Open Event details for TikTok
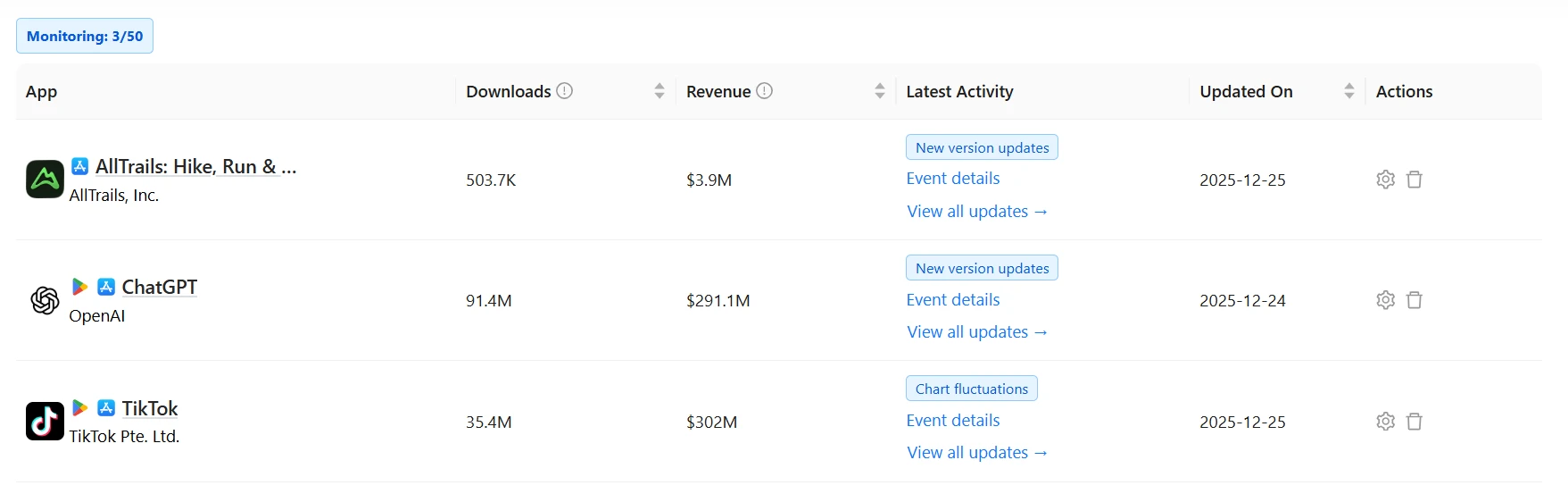1568x502 pixels. tap(953, 421)
